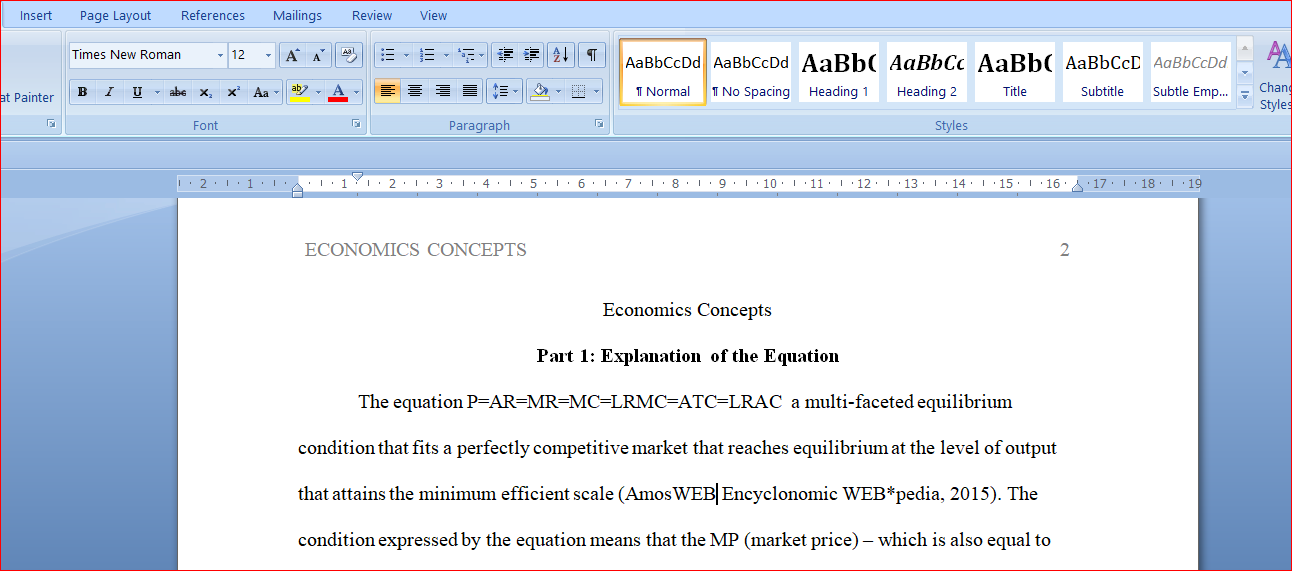This screenshot has width=1292, height=571.
Task: Open the Review ribbon tab
Action: tap(372, 15)
